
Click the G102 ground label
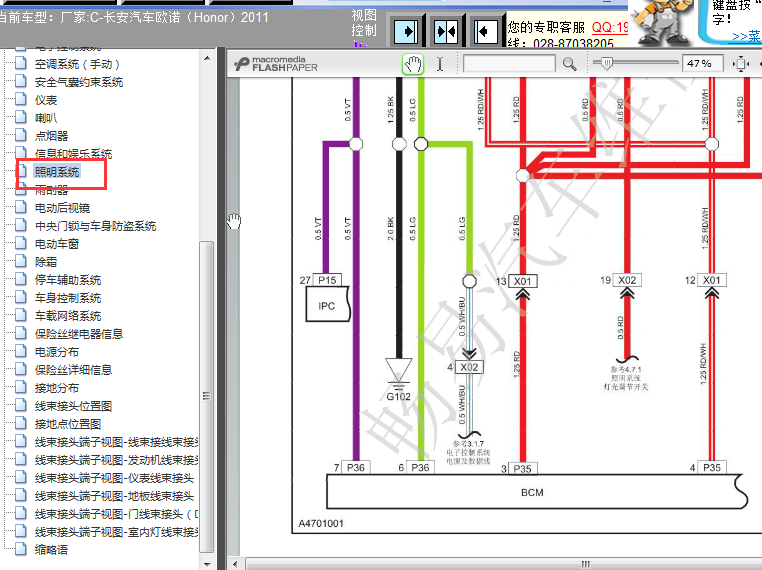[x=398, y=397]
